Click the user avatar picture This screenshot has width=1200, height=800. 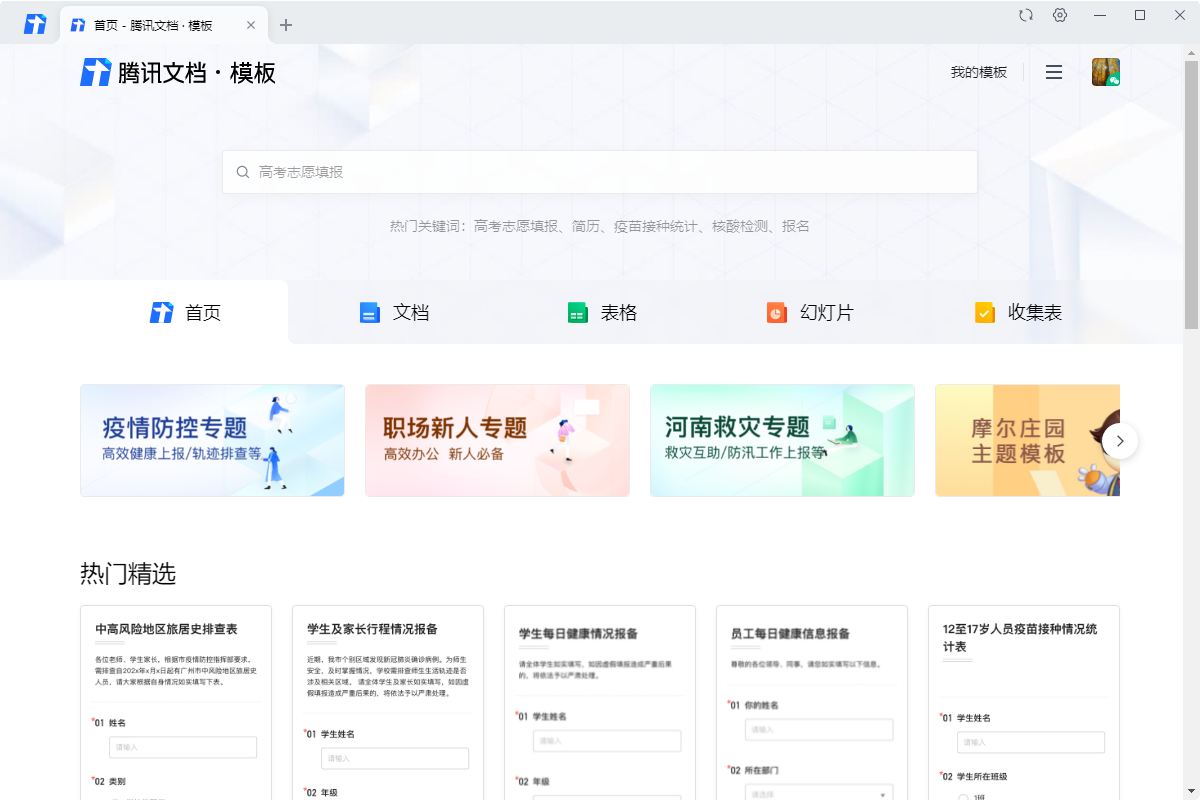[1106, 72]
